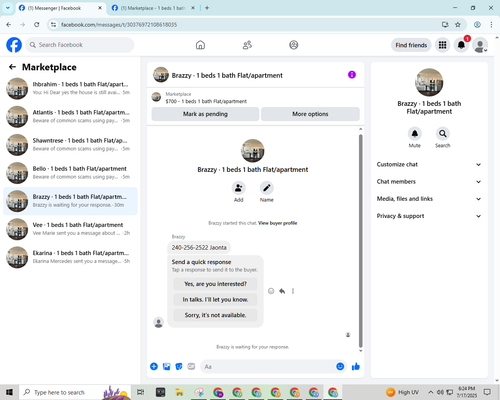Choose a sticker icon in composer

coord(179,366)
